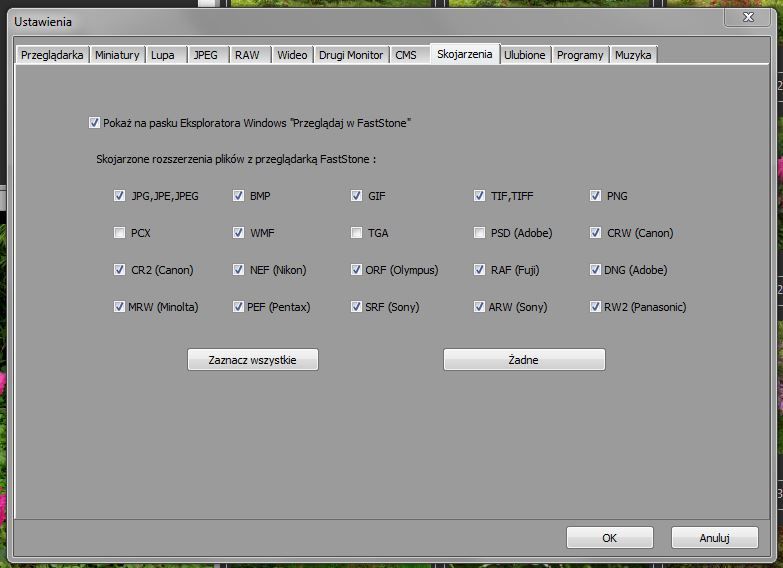Switch to the Przeglądarka tab
The image size is (783, 568).
click(53, 55)
